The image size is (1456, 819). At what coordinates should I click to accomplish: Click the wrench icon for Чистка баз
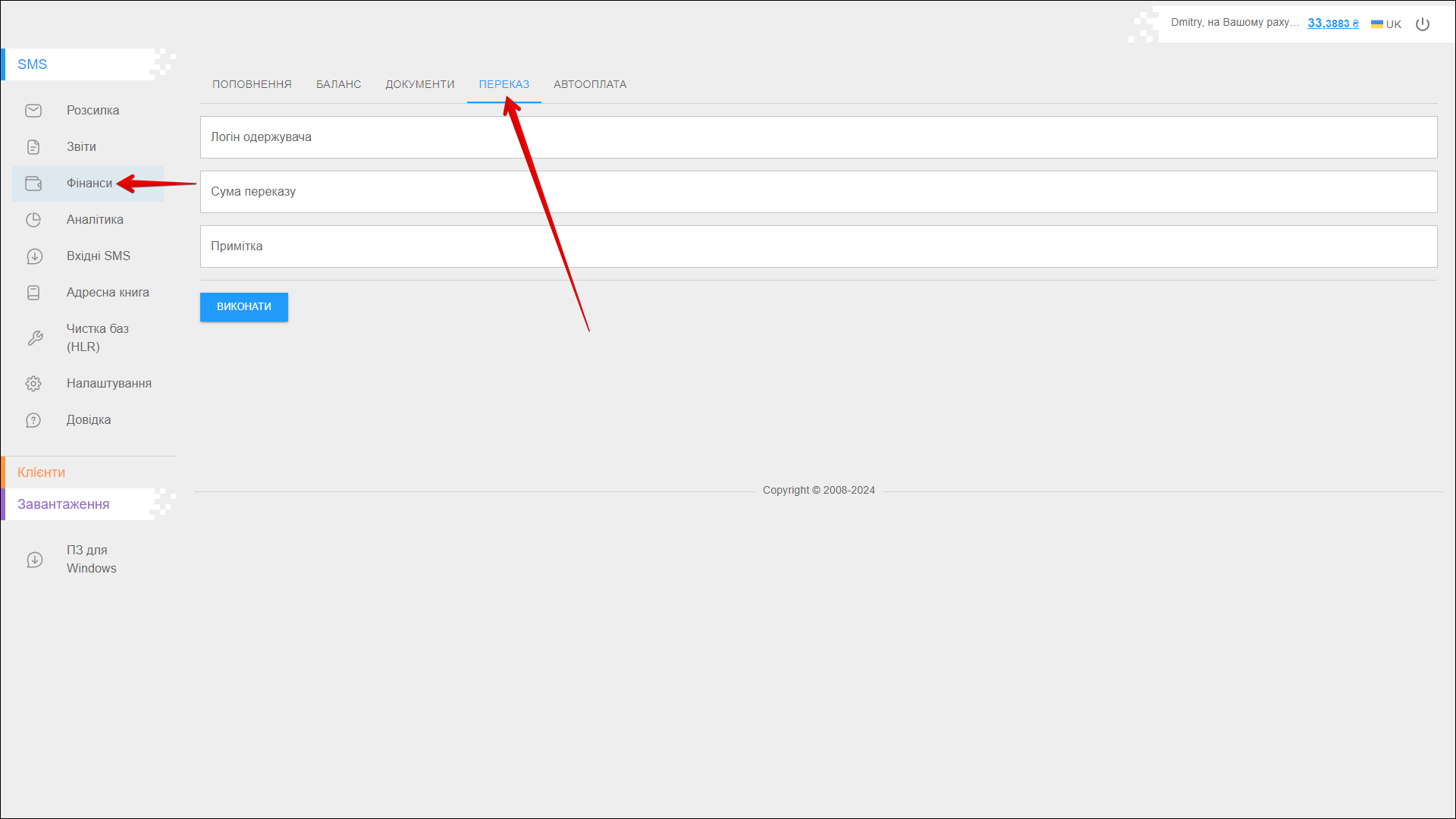click(x=35, y=338)
